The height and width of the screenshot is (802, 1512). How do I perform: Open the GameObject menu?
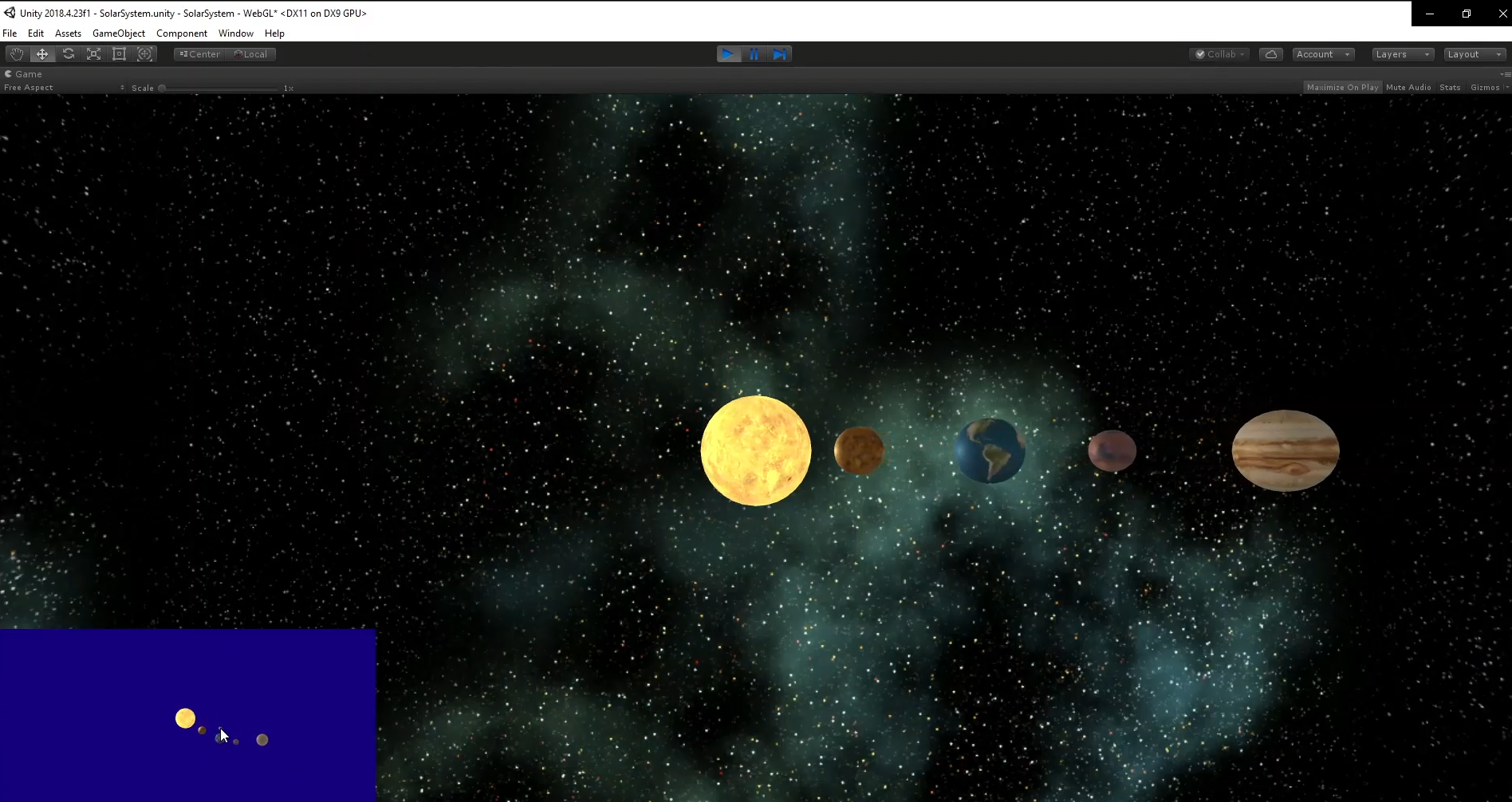119,33
